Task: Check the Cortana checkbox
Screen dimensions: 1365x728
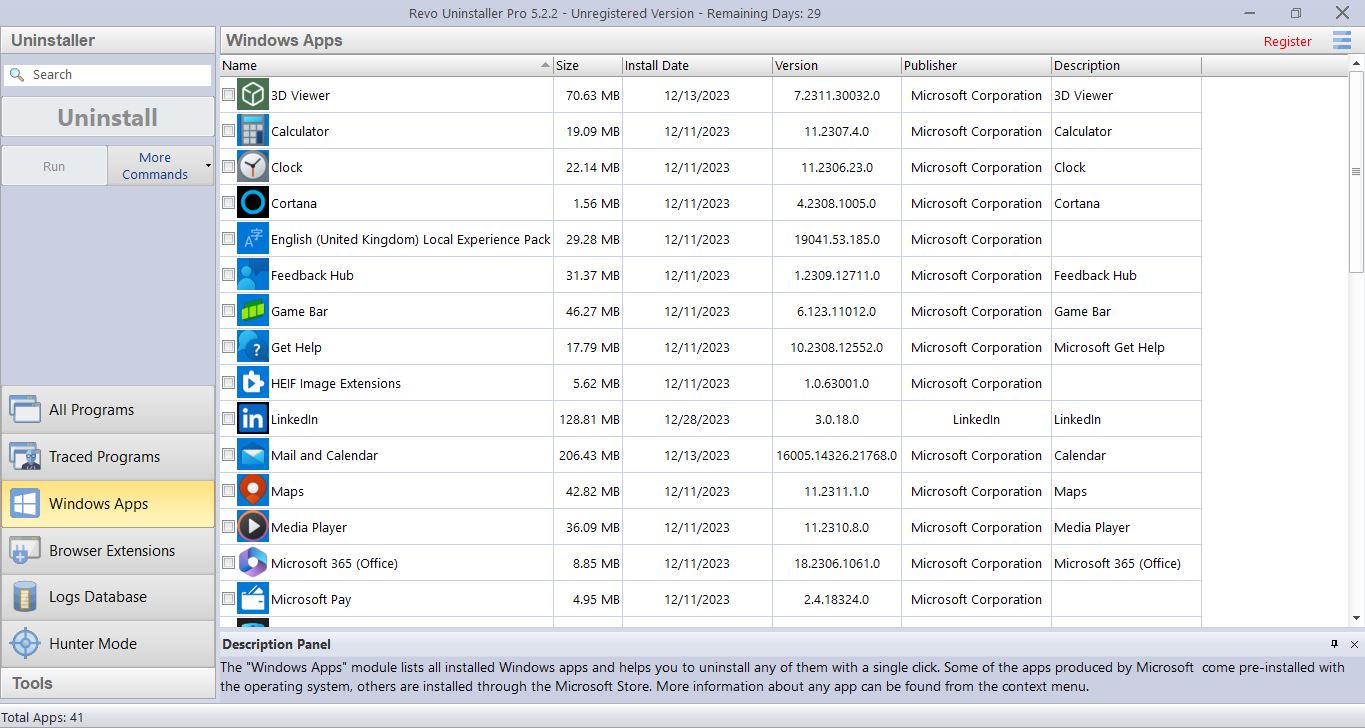Action: coord(228,203)
